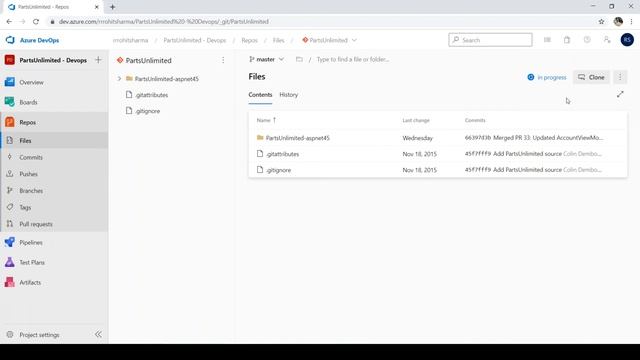This screenshot has width=640, height=360.
Task: Open Project settings
Action: click(39, 335)
